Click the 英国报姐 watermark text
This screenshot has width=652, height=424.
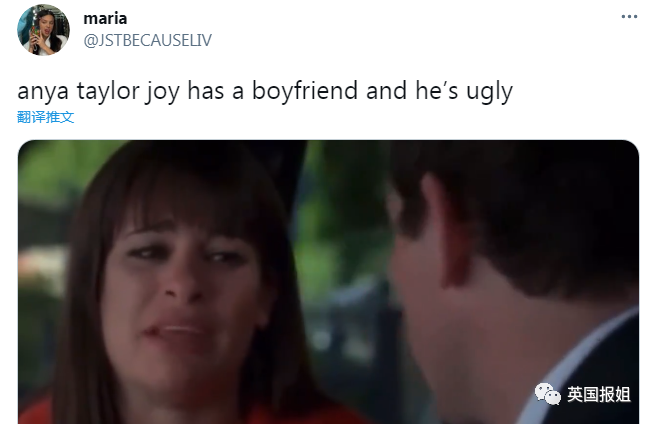[599, 394]
